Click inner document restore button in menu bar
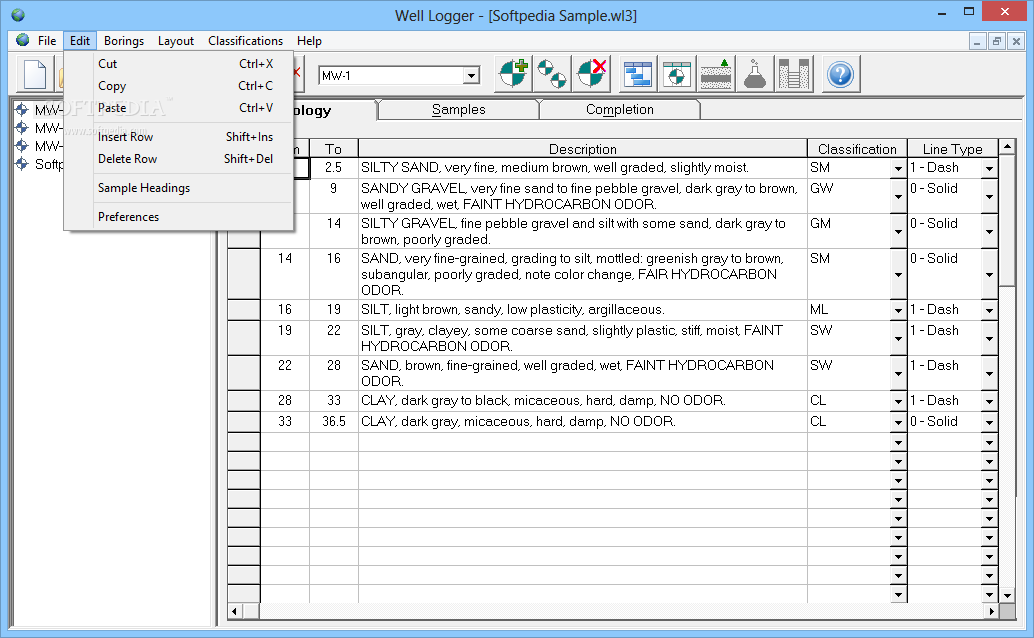 point(996,42)
